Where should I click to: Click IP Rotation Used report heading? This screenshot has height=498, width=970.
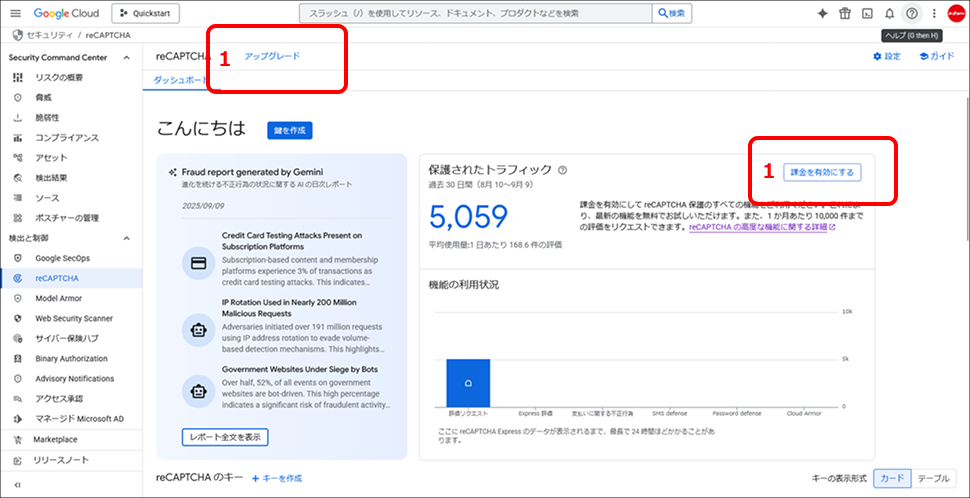(x=289, y=307)
